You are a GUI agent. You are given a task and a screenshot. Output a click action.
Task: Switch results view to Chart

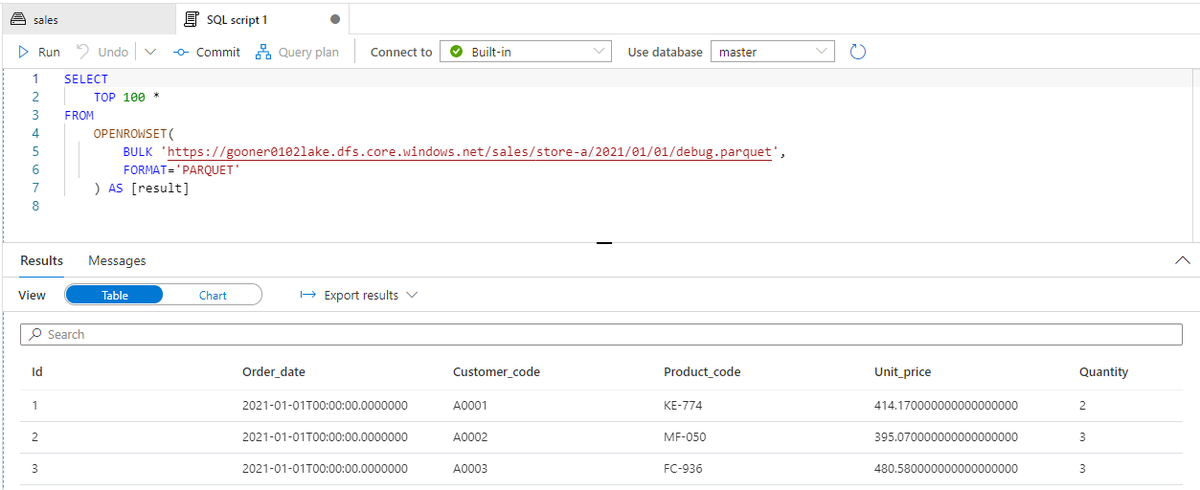point(212,295)
